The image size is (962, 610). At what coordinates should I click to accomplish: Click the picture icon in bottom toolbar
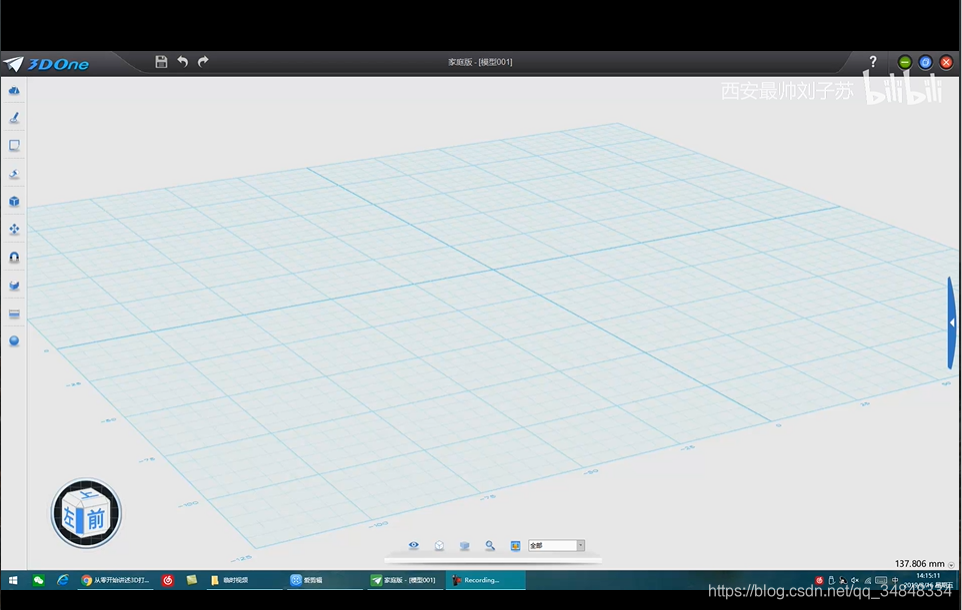tap(515, 546)
